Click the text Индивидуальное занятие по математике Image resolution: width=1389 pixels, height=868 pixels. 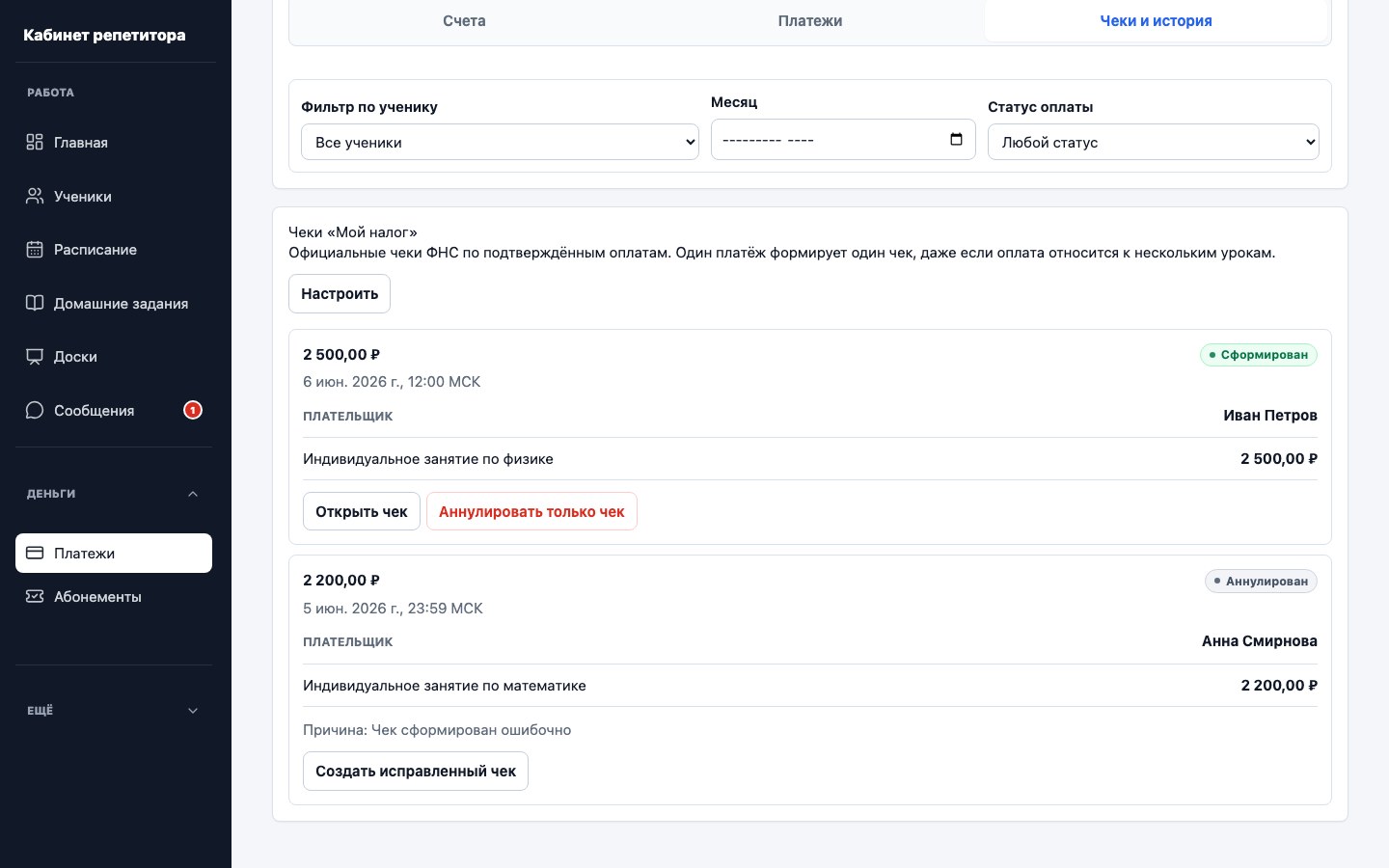[445, 686]
